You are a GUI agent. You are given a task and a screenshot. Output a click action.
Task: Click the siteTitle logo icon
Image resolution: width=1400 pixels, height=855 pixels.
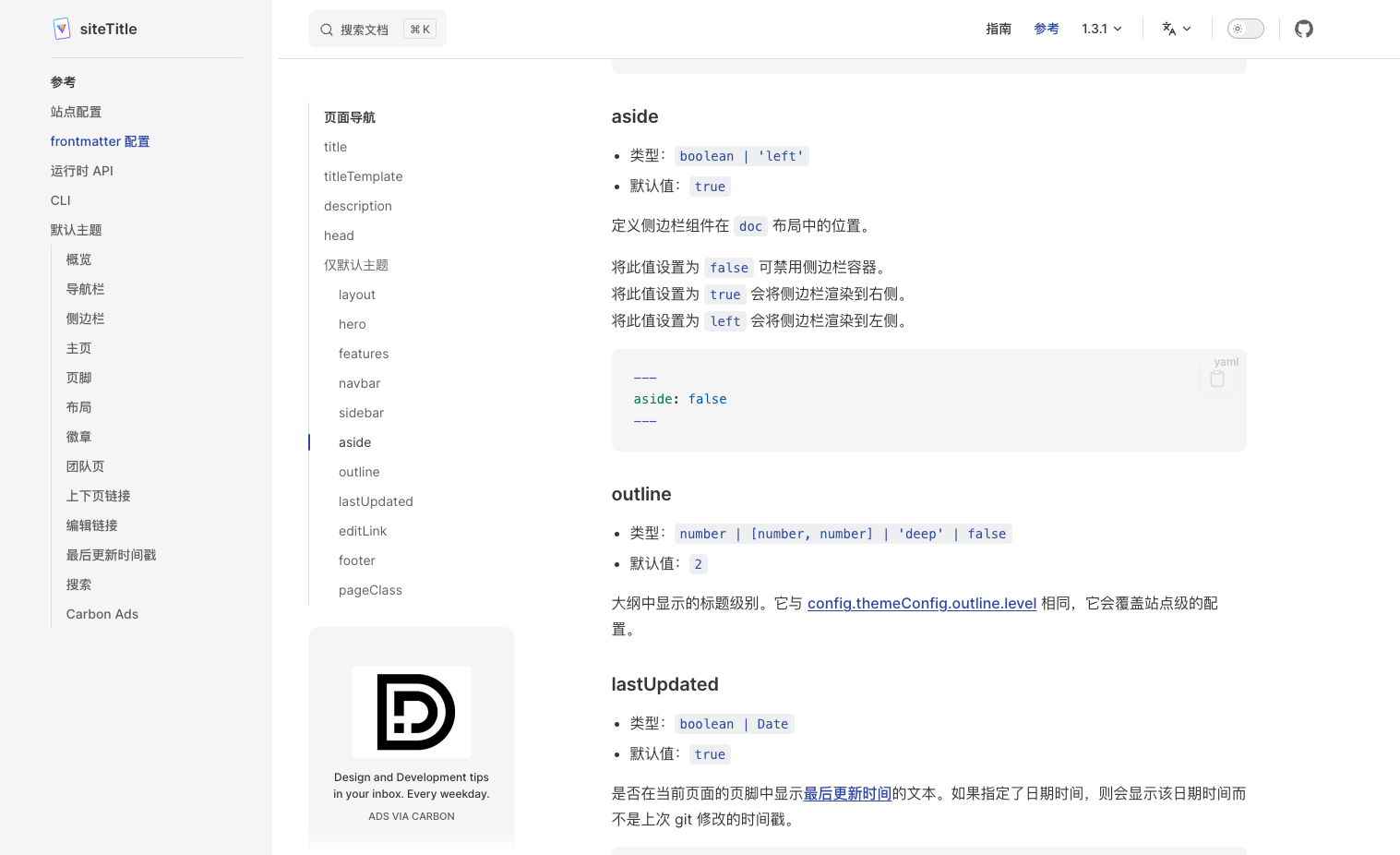click(x=62, y=29)
